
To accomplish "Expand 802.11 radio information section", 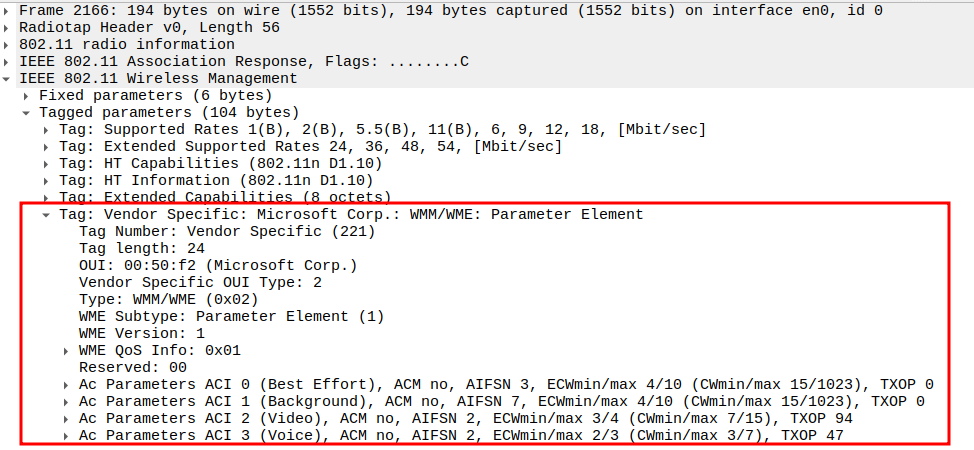I will pyautogui.click(x=9, y=45).
